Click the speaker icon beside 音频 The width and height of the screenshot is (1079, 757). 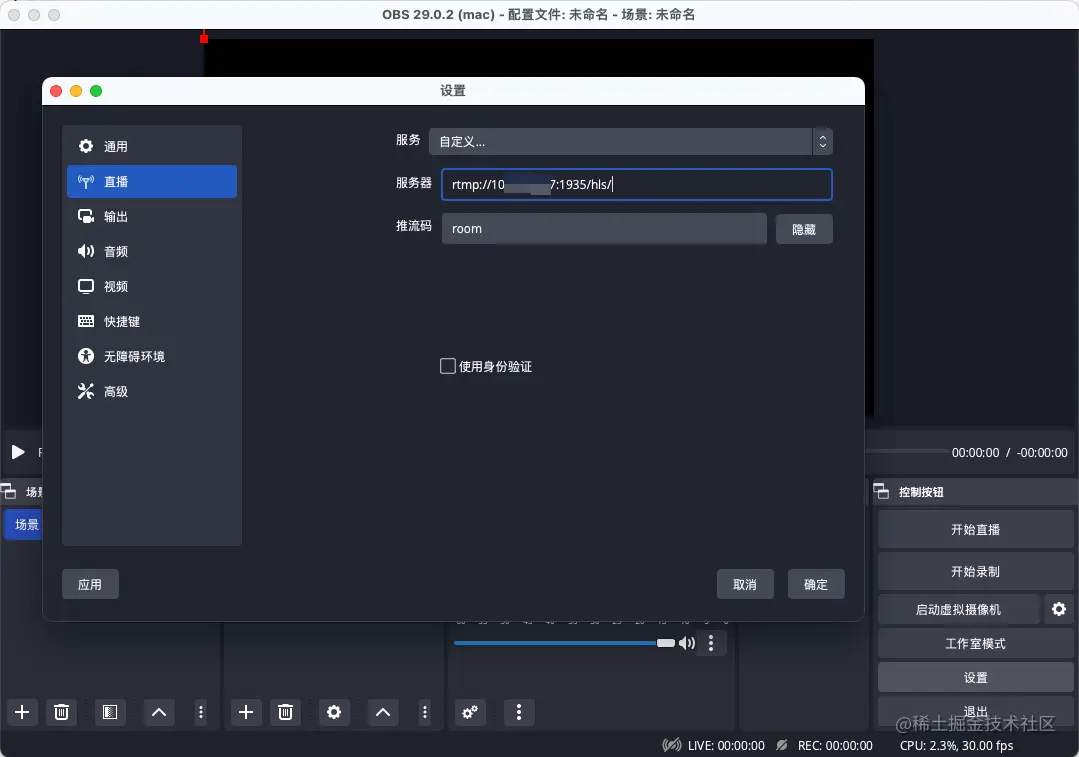(86, 251)
